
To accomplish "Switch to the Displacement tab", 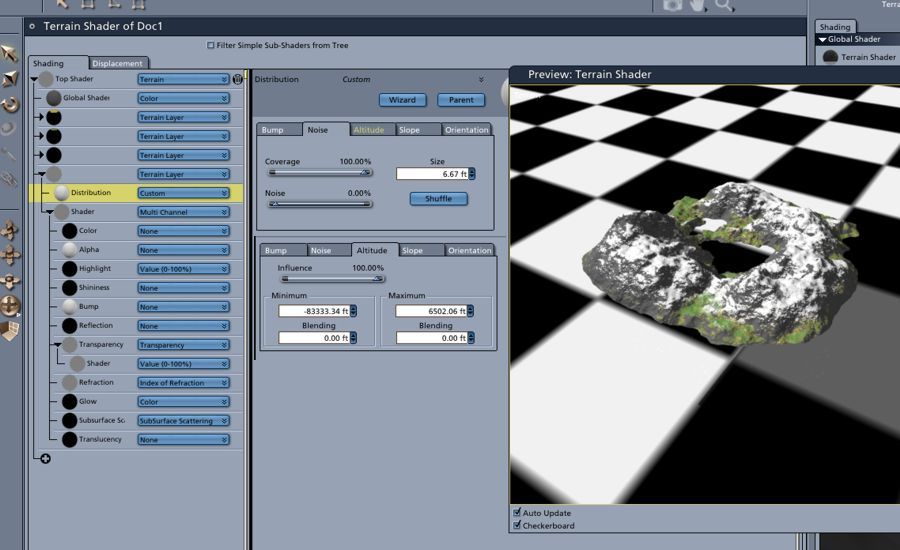I will (x=117, y=63).
